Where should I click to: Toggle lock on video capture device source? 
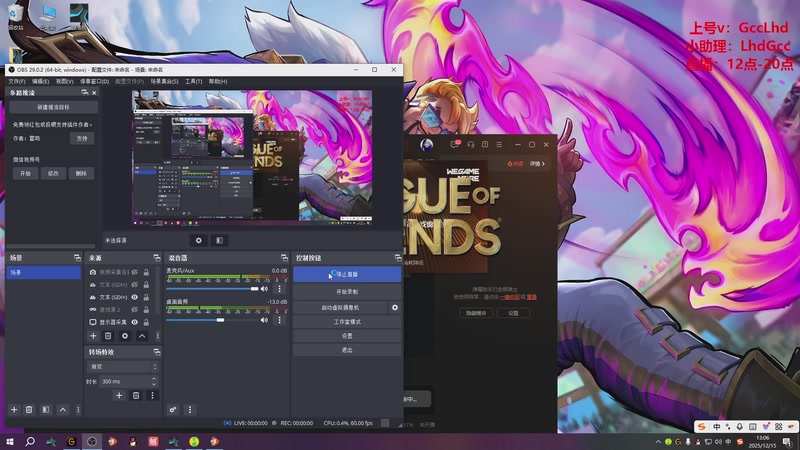click(x=146, y=272)
